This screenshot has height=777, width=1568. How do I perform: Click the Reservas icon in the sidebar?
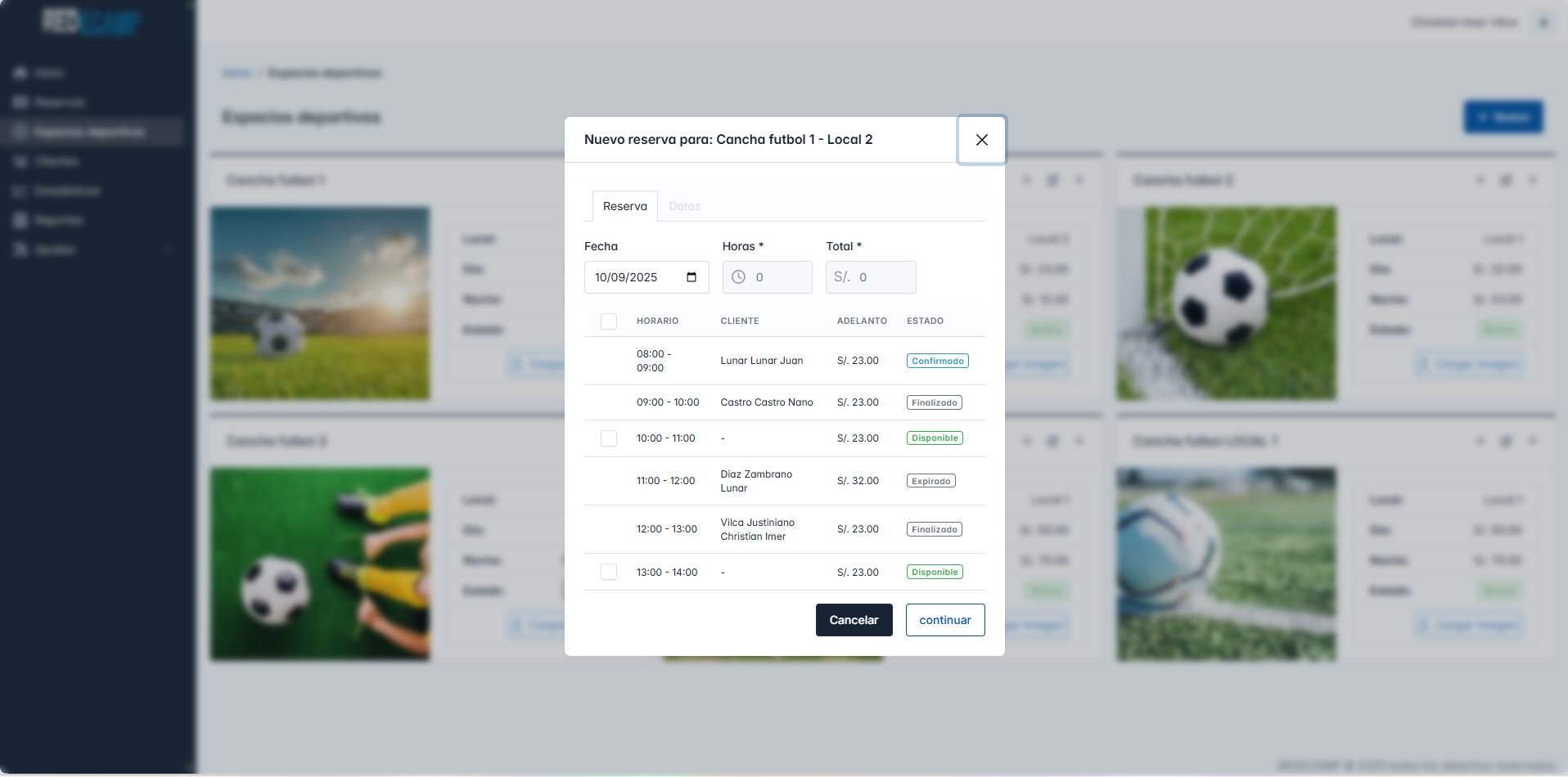click(x=20, y=102)
